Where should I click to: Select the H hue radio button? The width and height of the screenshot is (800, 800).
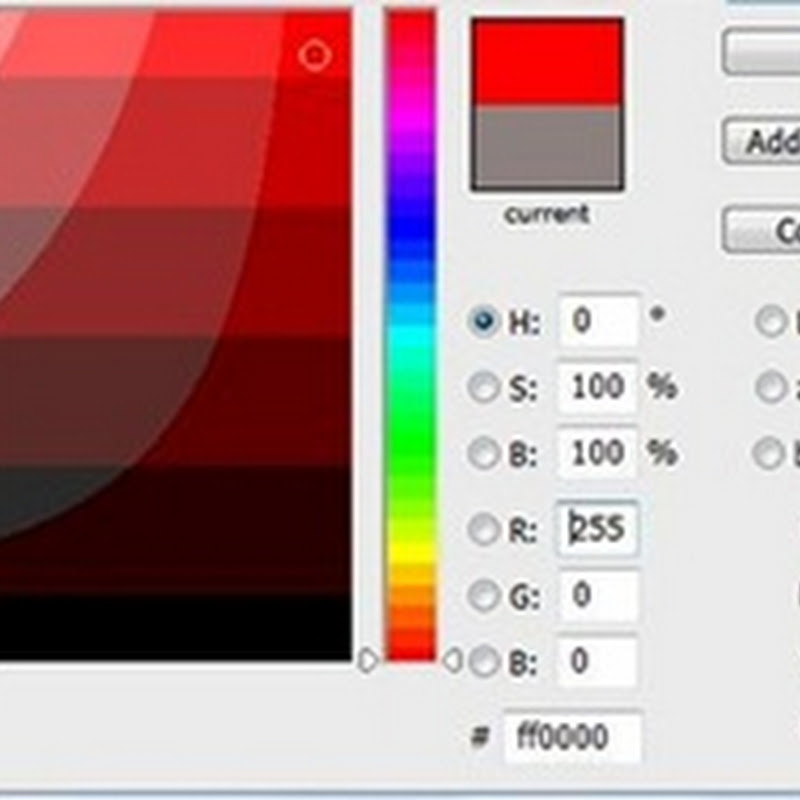coord(483,321)
